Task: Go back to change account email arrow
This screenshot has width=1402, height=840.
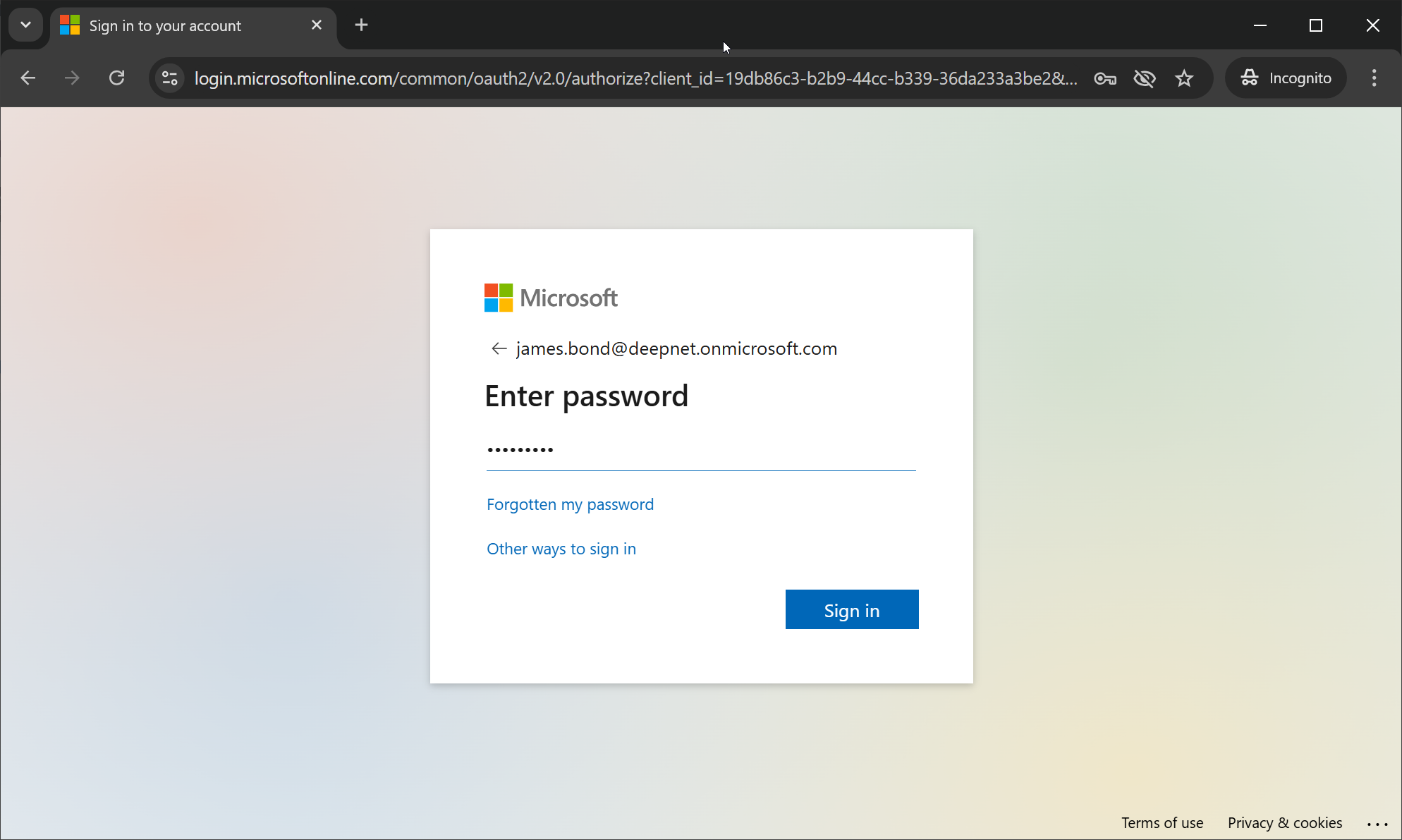Action: click(x=499, y=348)
